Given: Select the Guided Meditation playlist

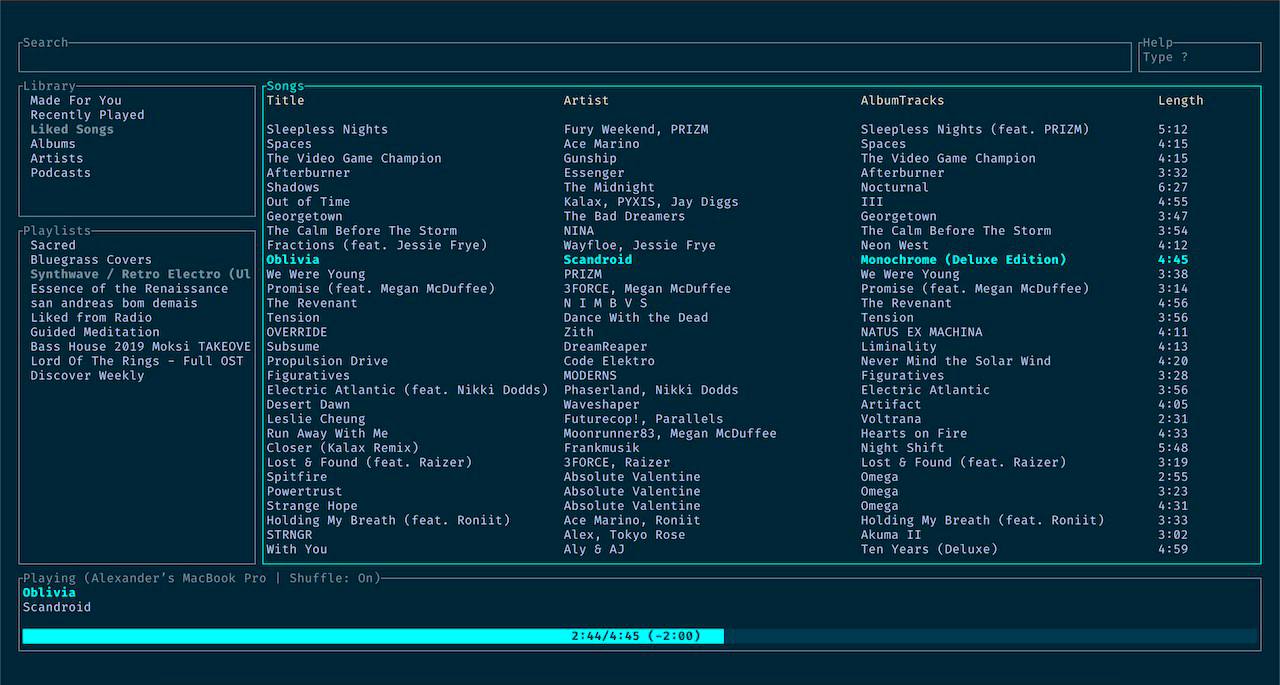Looking at the screenshot, I should (x=95, y=332).
